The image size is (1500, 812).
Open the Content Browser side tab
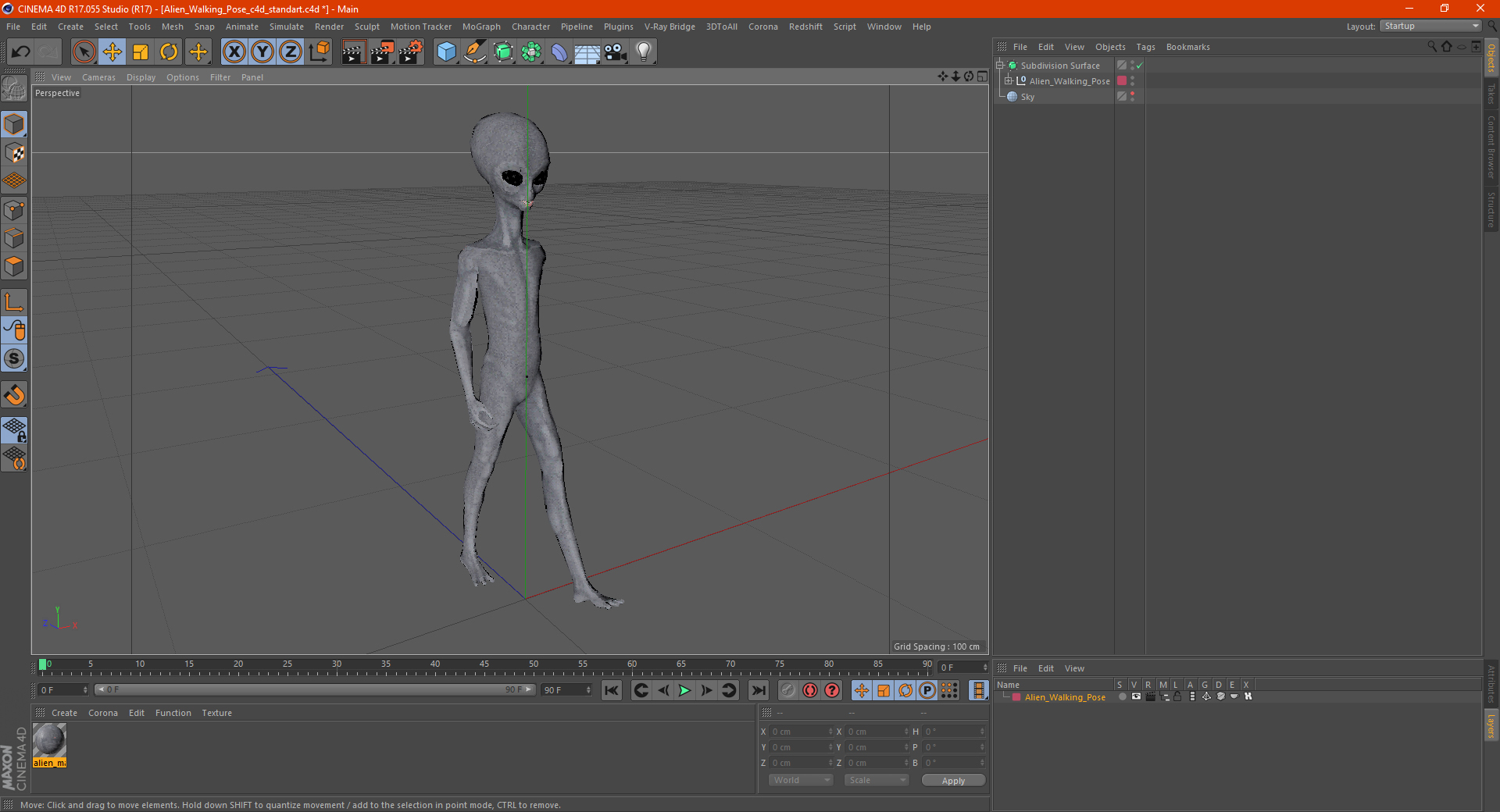coord(1491,146)
